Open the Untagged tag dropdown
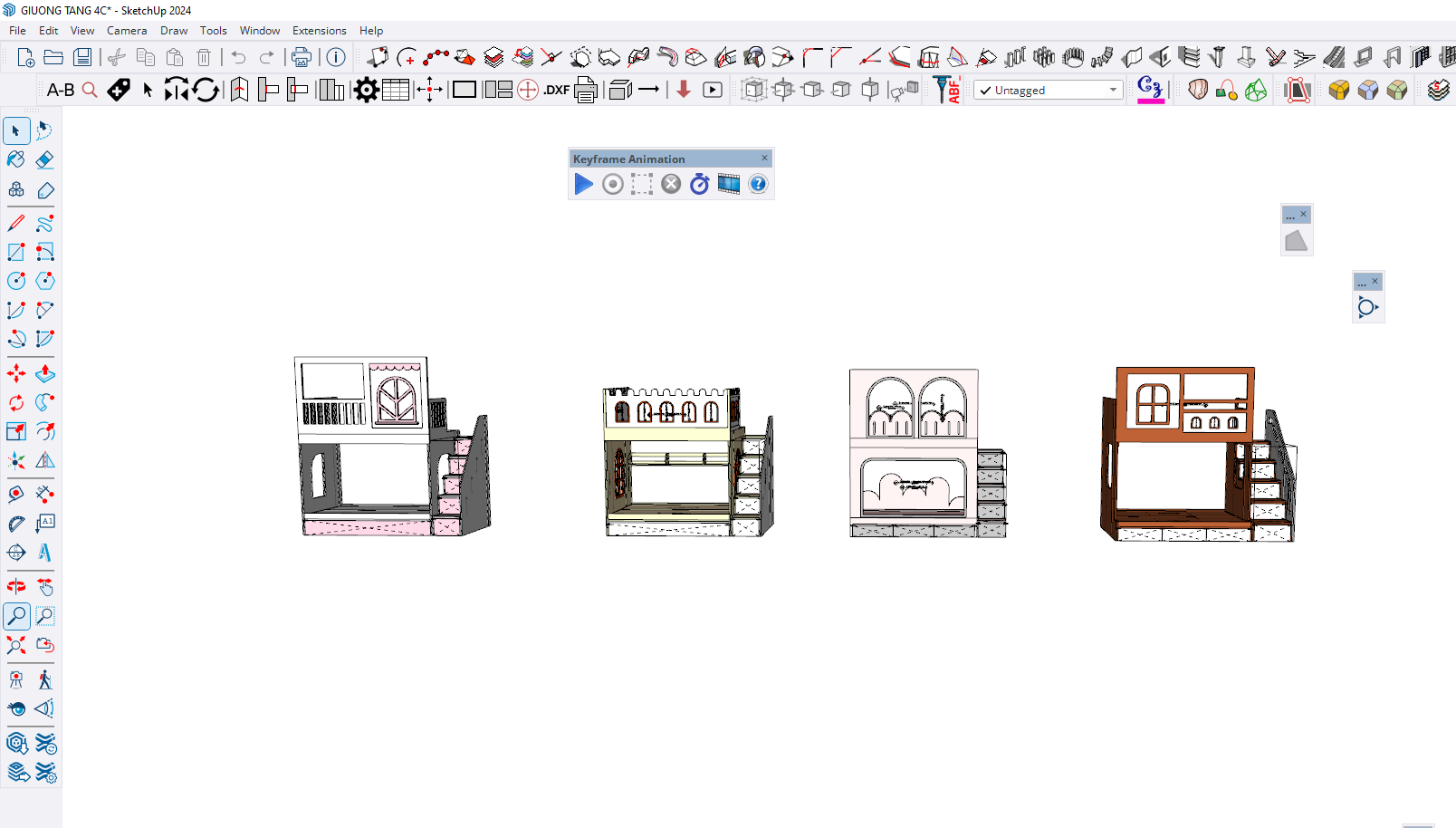Image resolution: width=1456 pixels, height=828 pixels. (x=1049, y=91)
